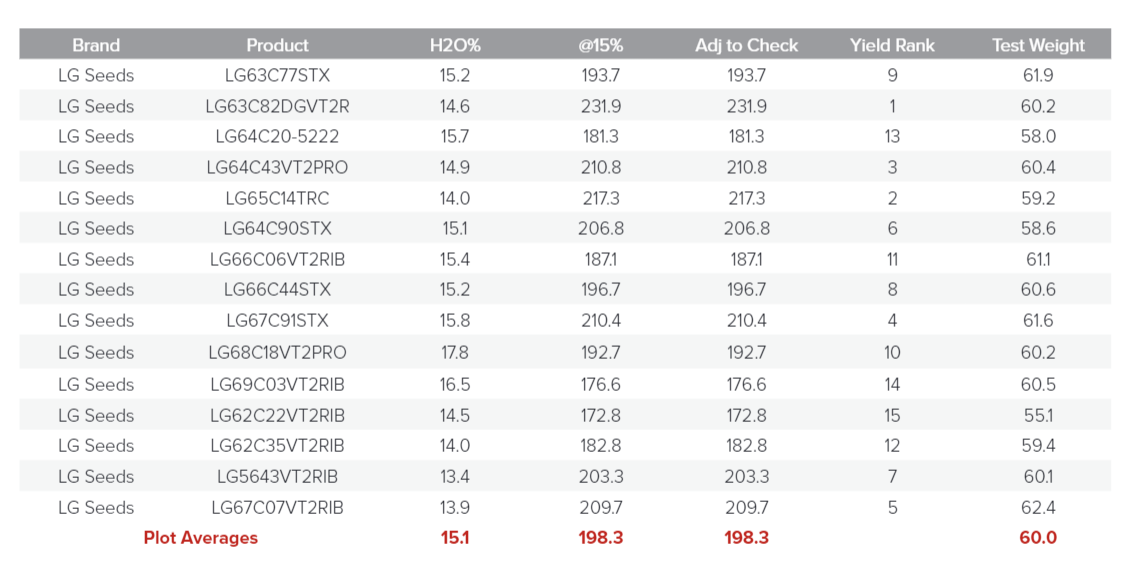
Task: Select product LG63C77STX cell
Action: 277,75
